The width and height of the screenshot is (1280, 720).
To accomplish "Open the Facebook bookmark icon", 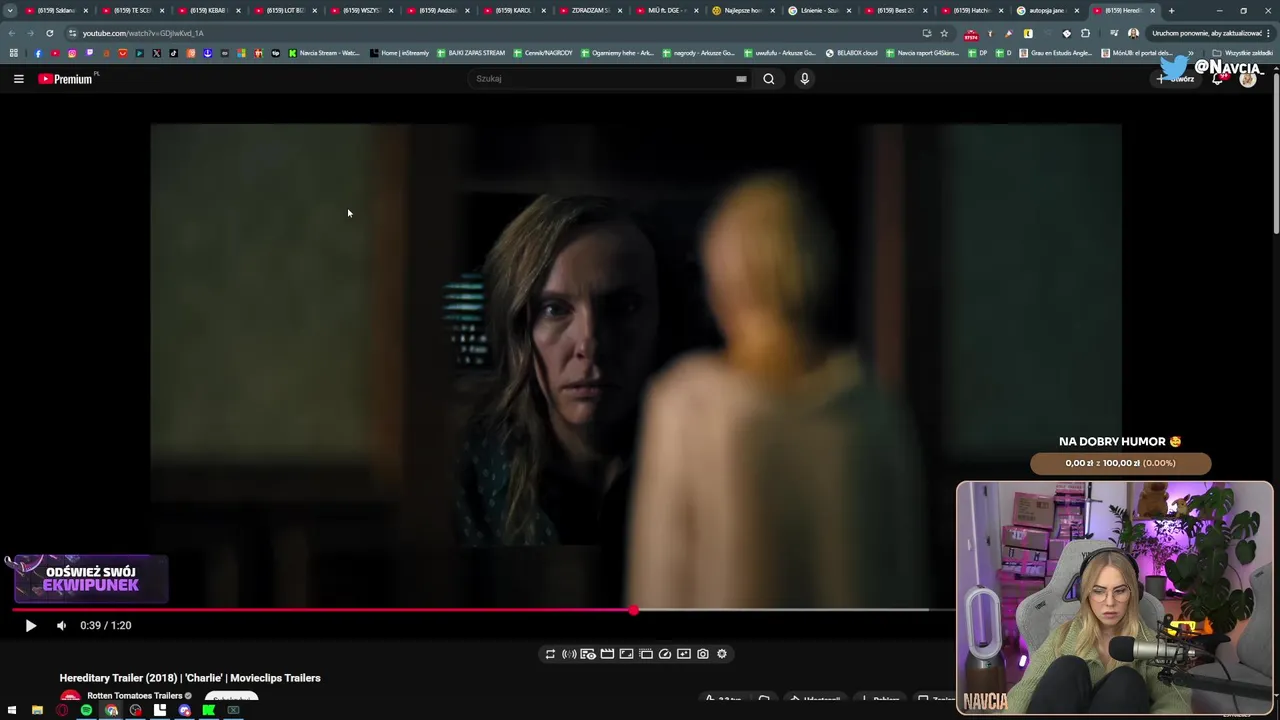I will click(x=38, y=53).
